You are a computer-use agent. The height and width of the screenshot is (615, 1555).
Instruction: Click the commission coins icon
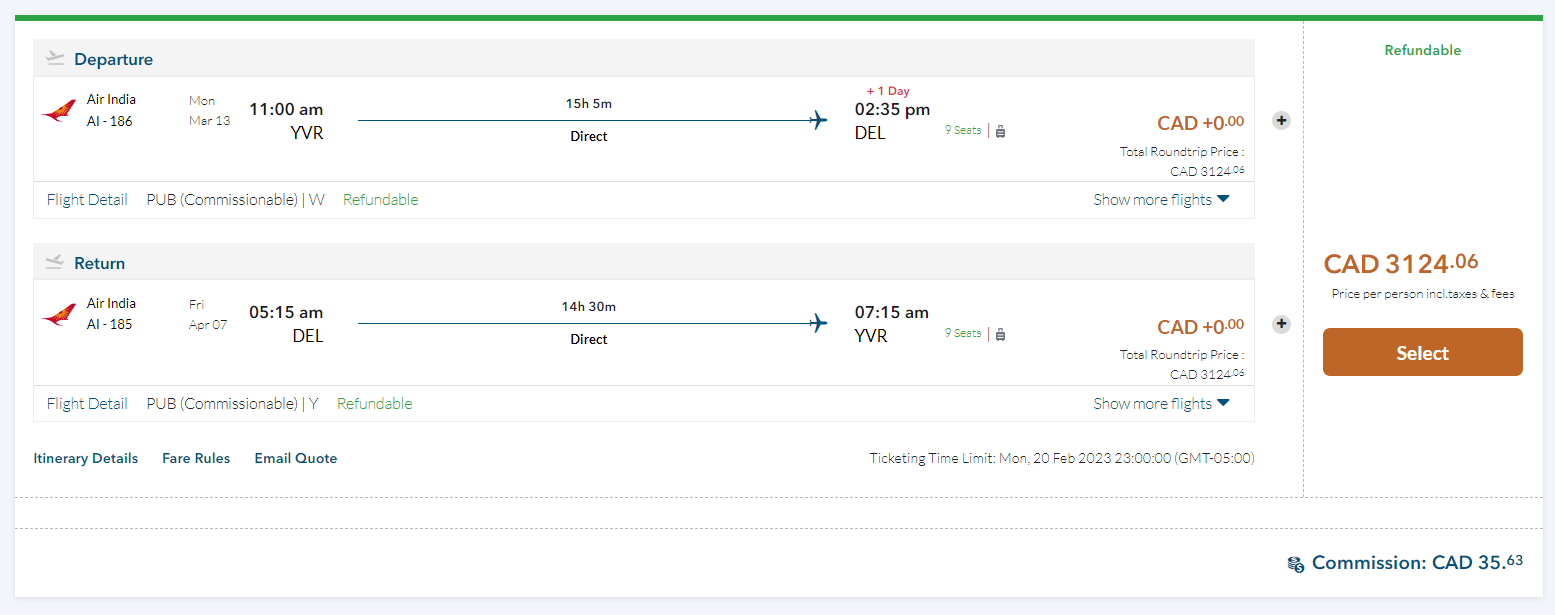click(1296, 564)
